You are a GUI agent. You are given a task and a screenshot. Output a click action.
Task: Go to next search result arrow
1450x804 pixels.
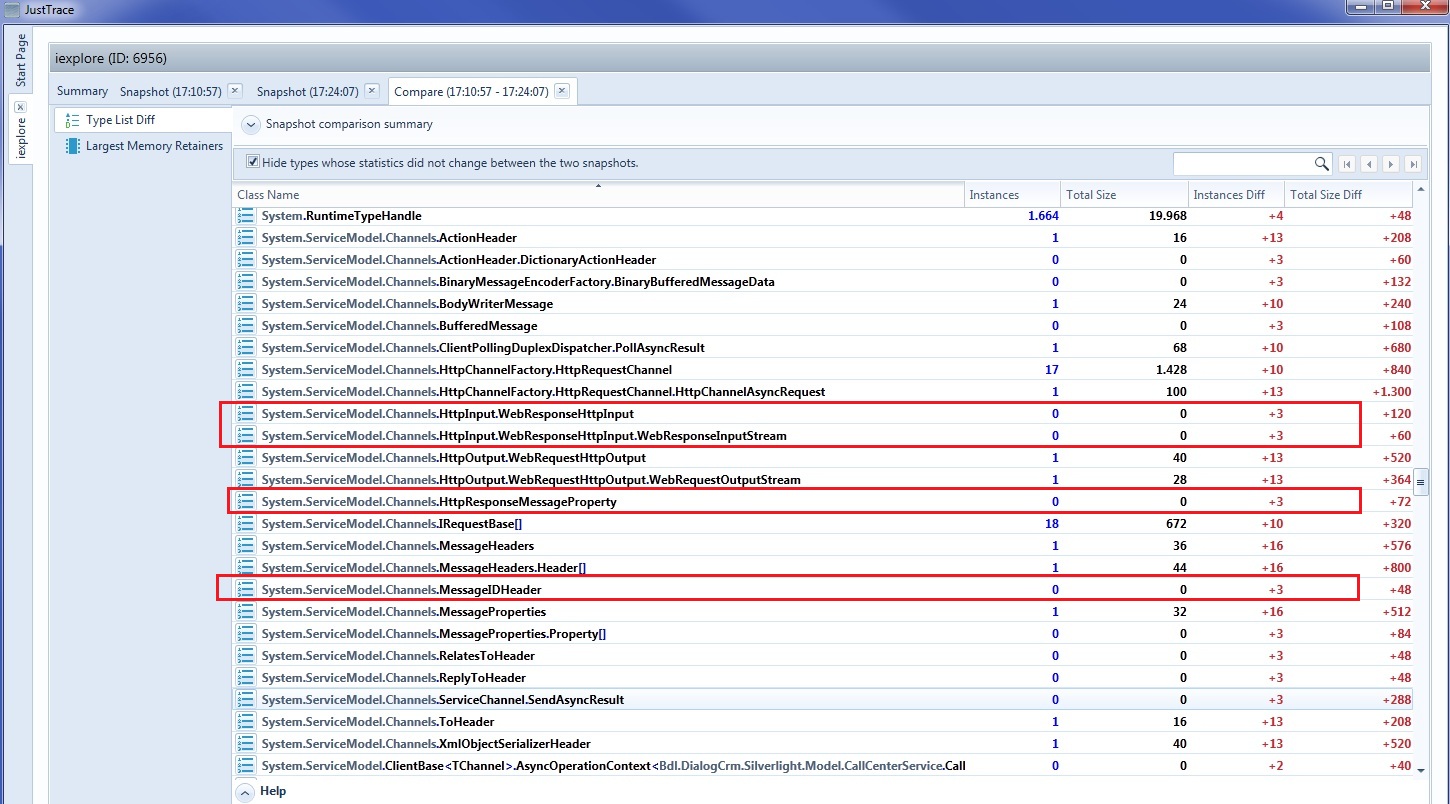click(x=1391, y=164)
